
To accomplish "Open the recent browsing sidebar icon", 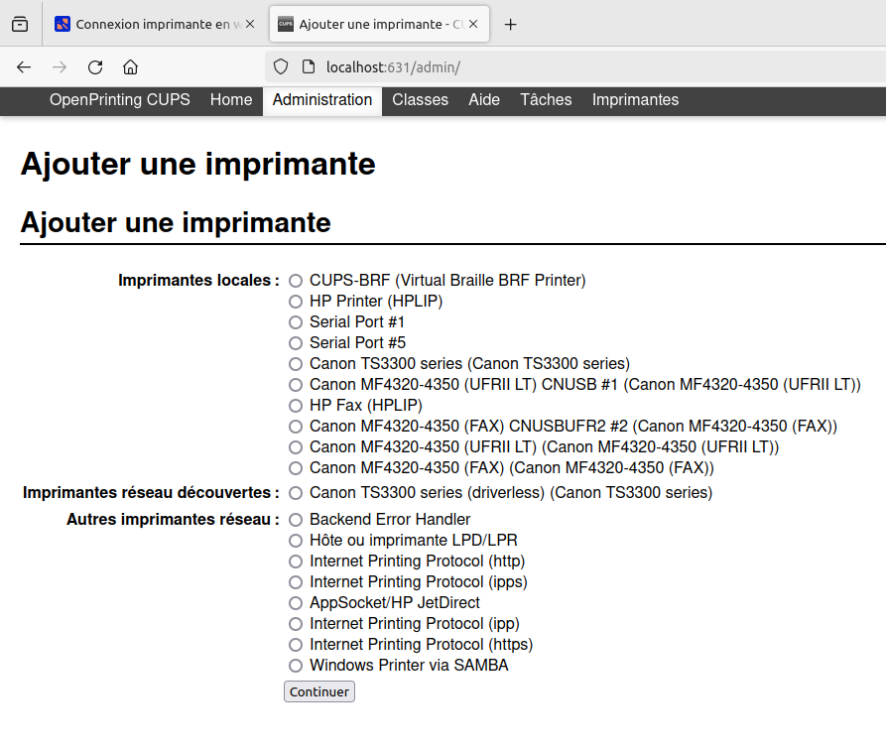I will coord(20,24).
